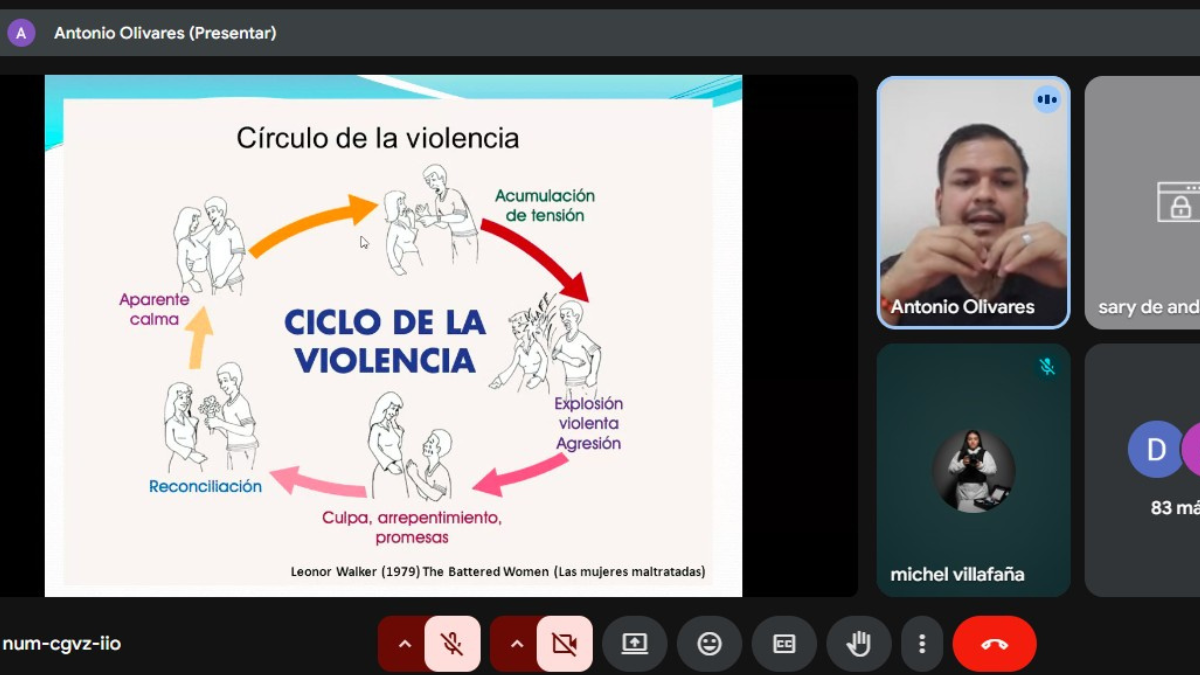Open the three-dot more options menu

point(922,644)
